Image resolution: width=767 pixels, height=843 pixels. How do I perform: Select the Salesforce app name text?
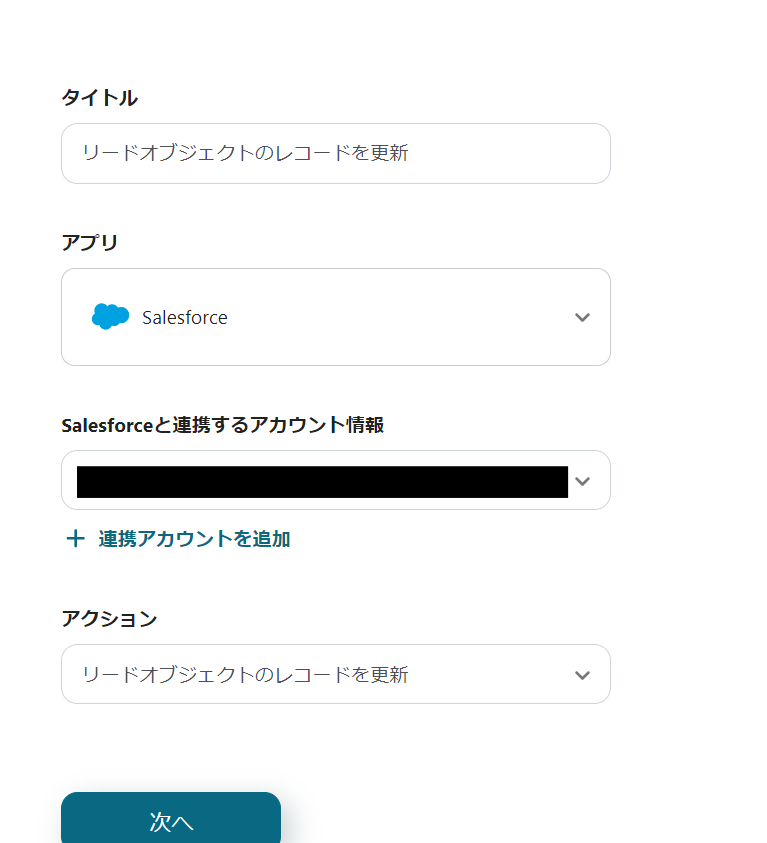tap(185, 317)
